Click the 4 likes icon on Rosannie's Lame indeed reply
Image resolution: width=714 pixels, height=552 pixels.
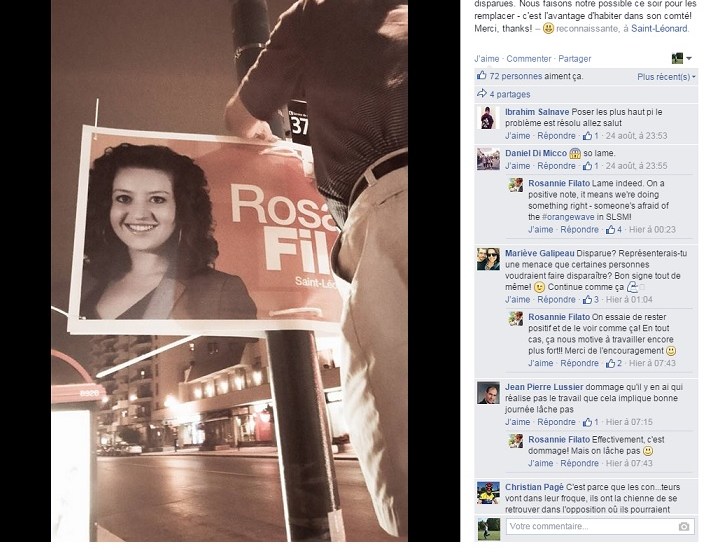[x=614, y=230]
